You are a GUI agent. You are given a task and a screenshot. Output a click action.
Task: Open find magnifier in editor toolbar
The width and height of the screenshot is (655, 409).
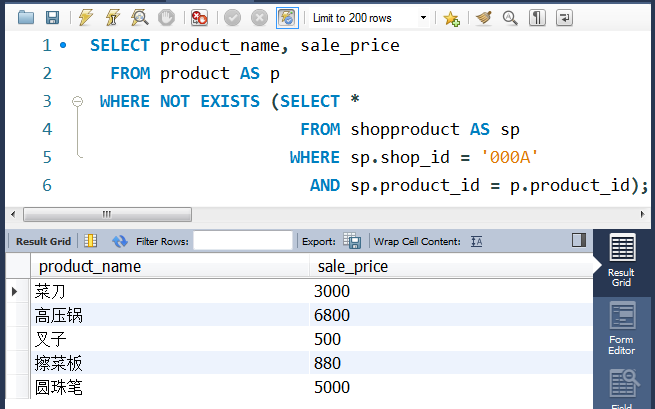[510, 18]
